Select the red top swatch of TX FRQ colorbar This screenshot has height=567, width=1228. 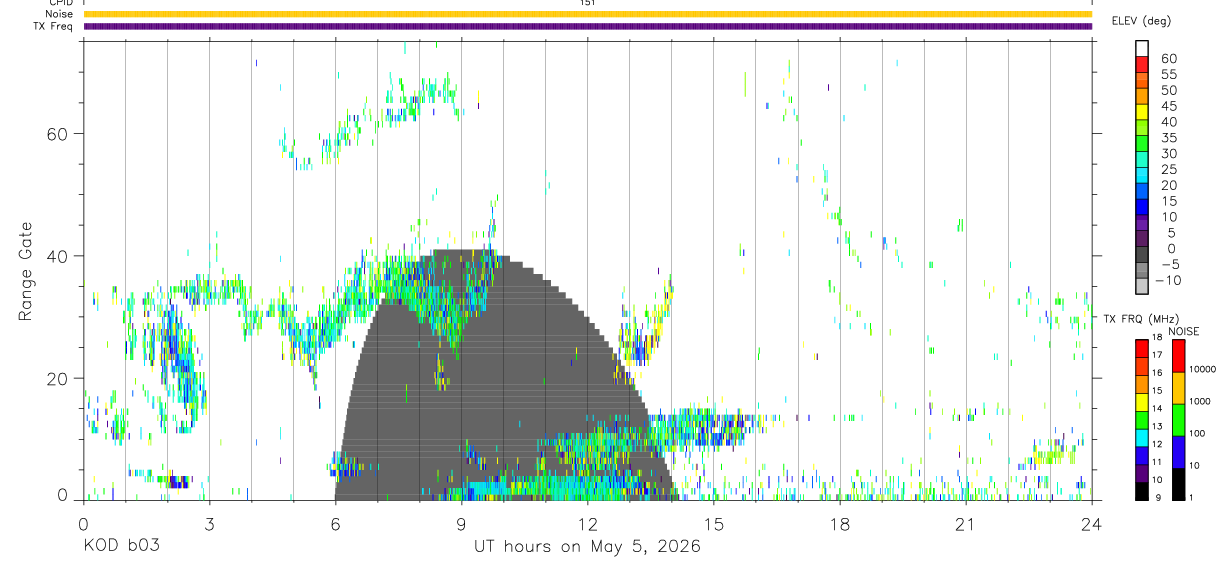[1142, 348]
